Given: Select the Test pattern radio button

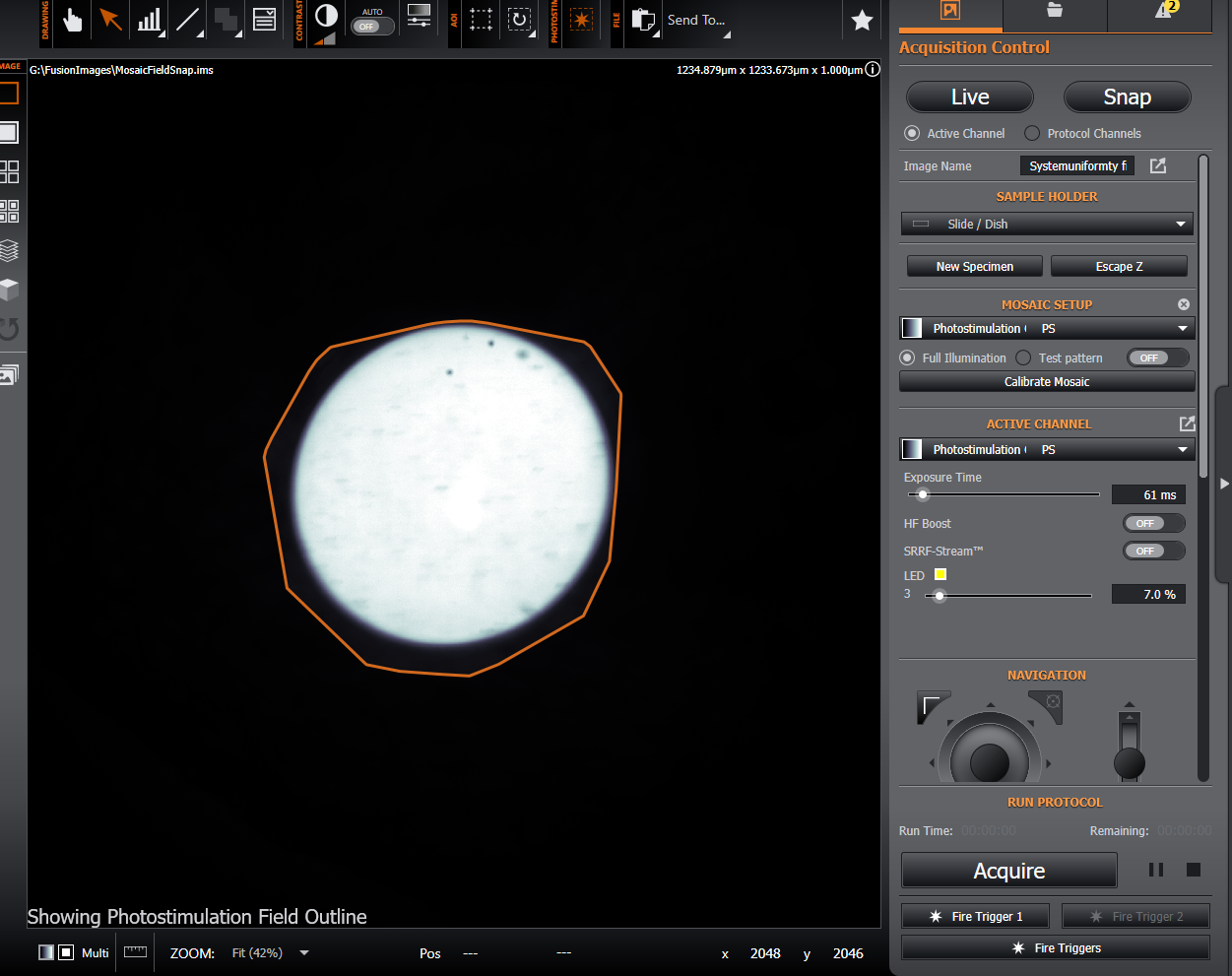Looking at the screenshot, I should [1023, 358].
